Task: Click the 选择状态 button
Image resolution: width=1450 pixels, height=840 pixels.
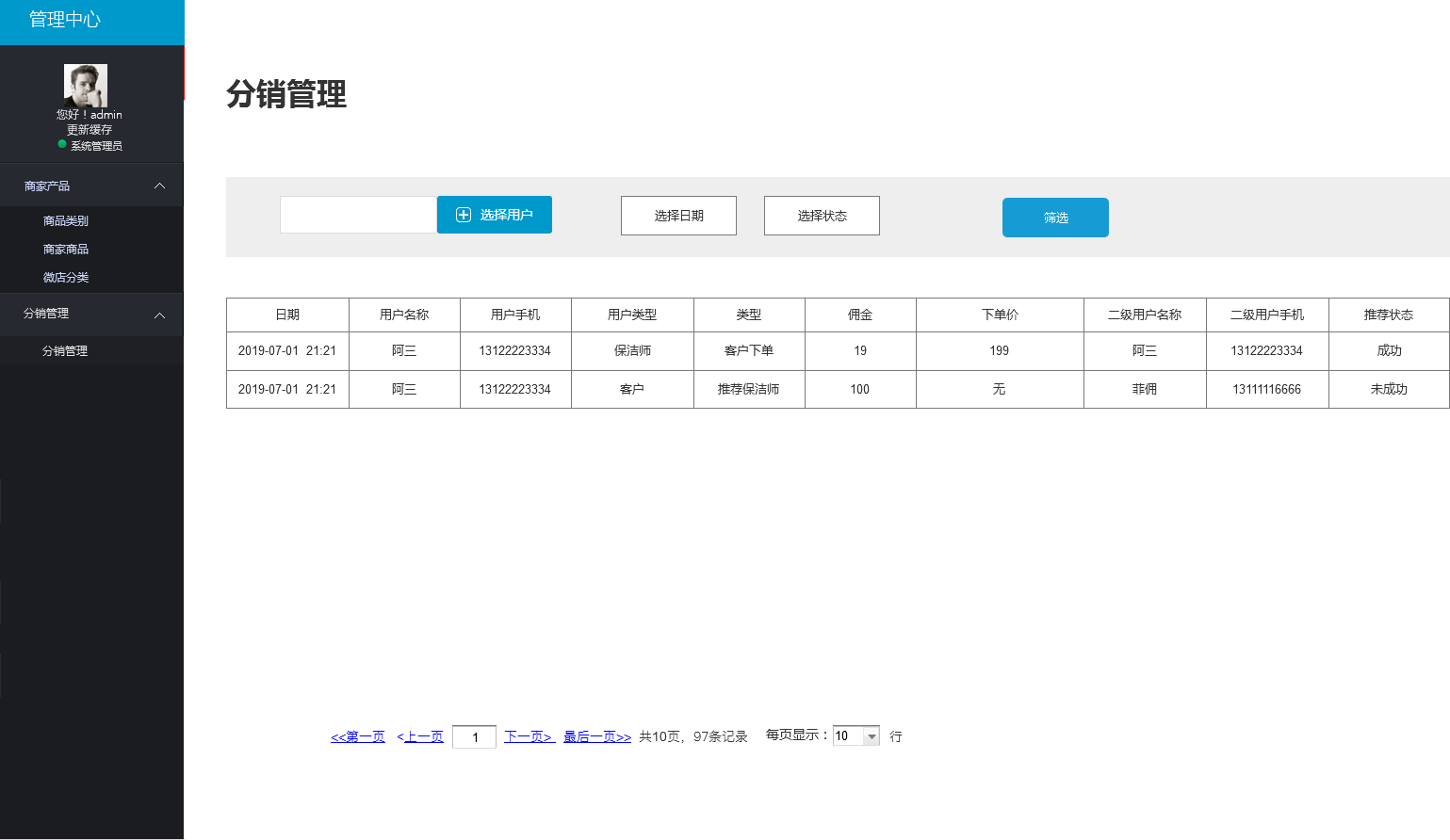Action: coord(822,216)
